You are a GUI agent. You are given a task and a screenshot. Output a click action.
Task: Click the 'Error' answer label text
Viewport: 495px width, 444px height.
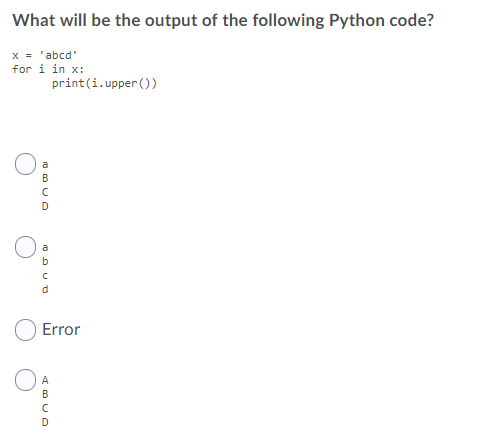coord(61,330)
